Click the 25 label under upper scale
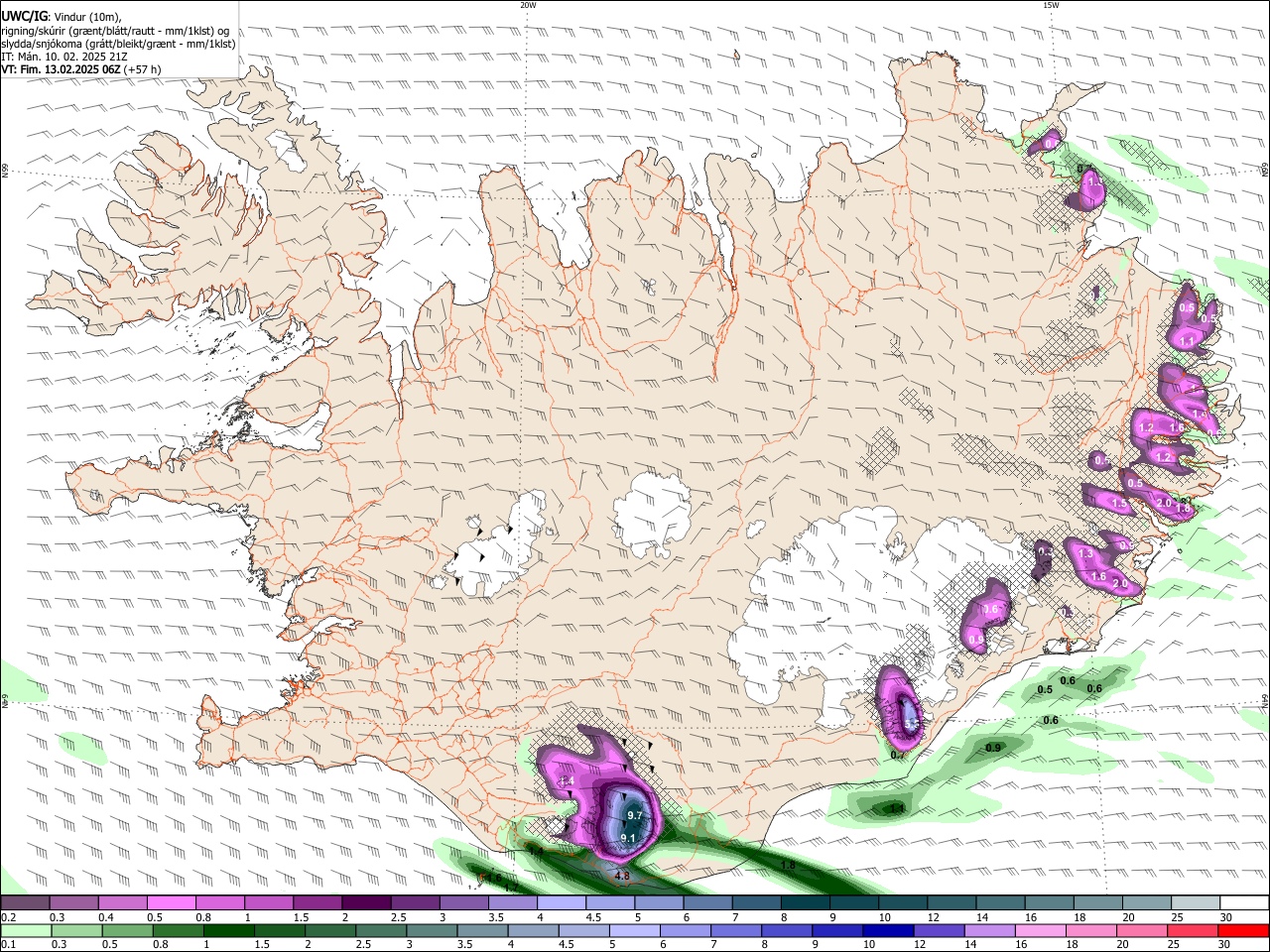 pos(1177,917)
